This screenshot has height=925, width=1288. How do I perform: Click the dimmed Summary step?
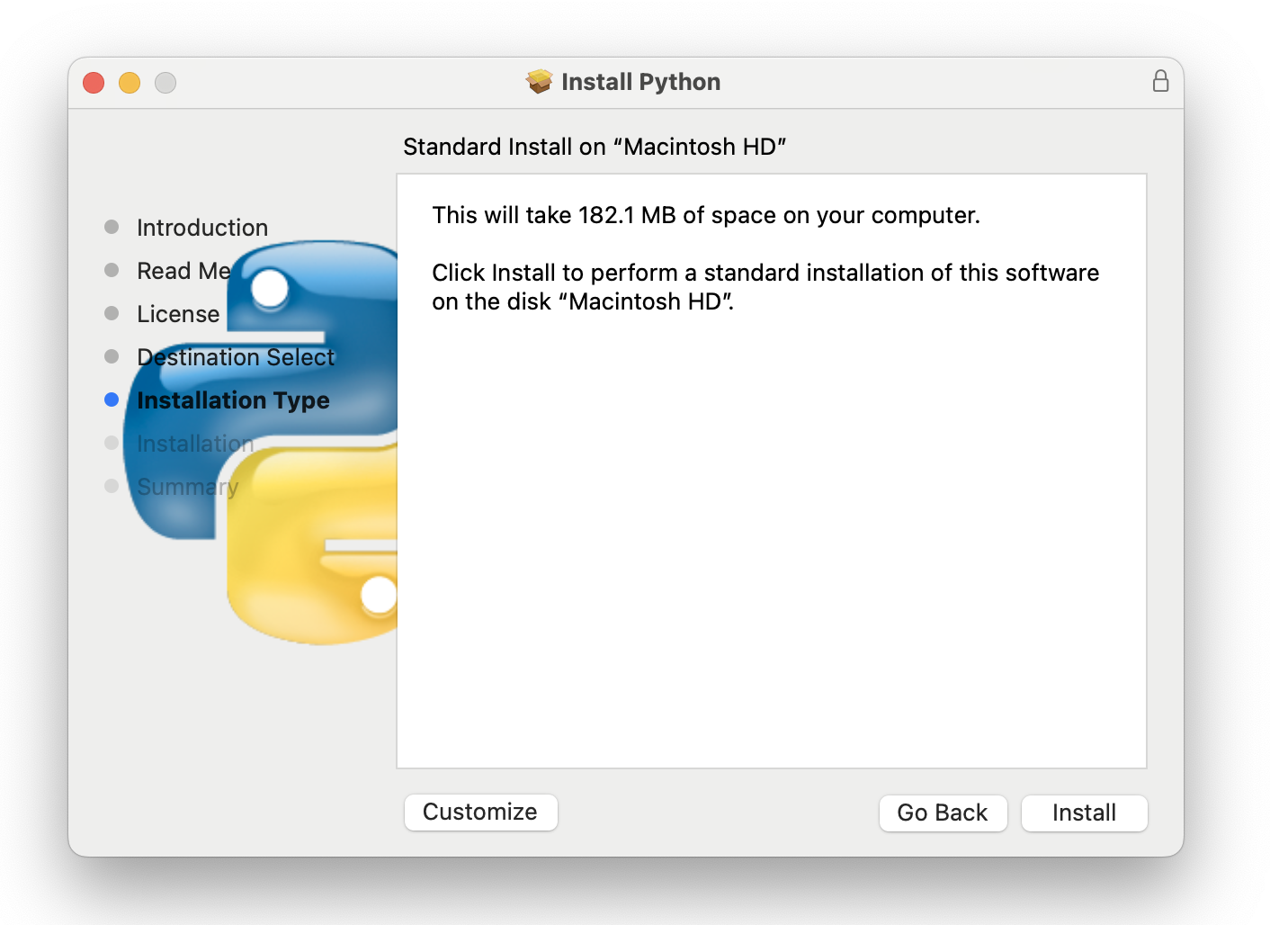click(187, 487)
